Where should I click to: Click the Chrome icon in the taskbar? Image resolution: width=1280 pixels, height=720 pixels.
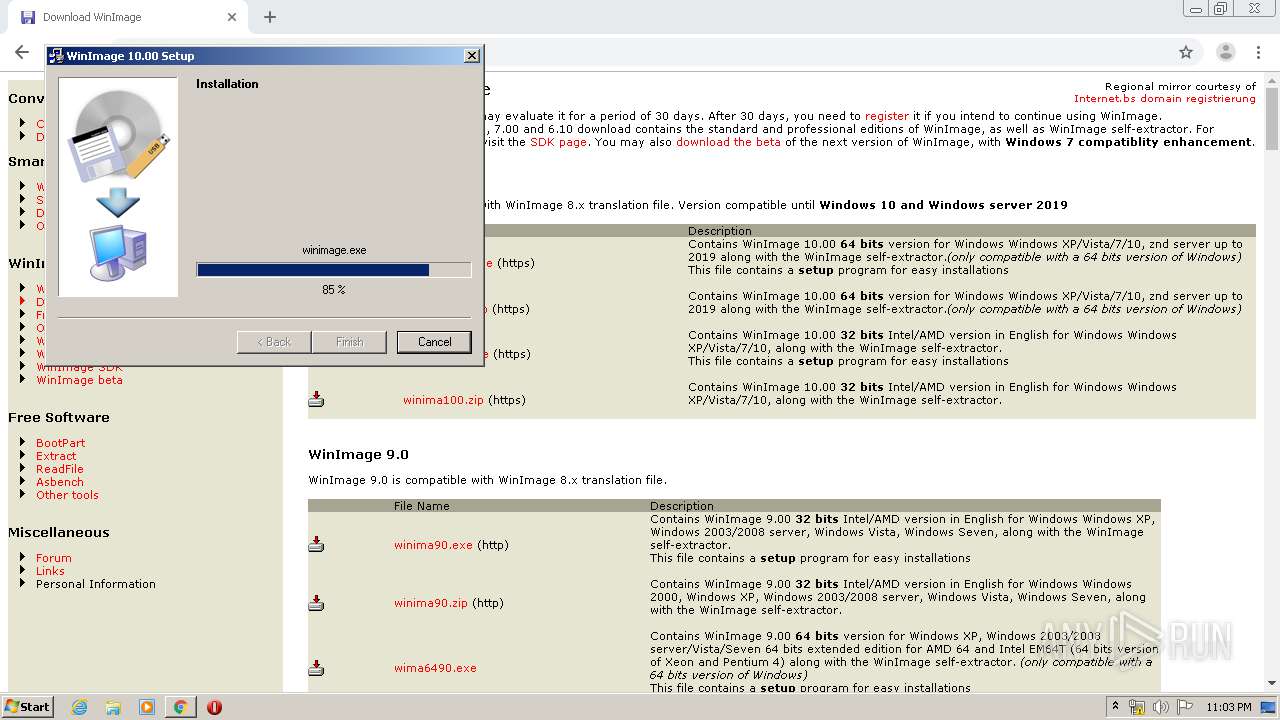[180, 707]
